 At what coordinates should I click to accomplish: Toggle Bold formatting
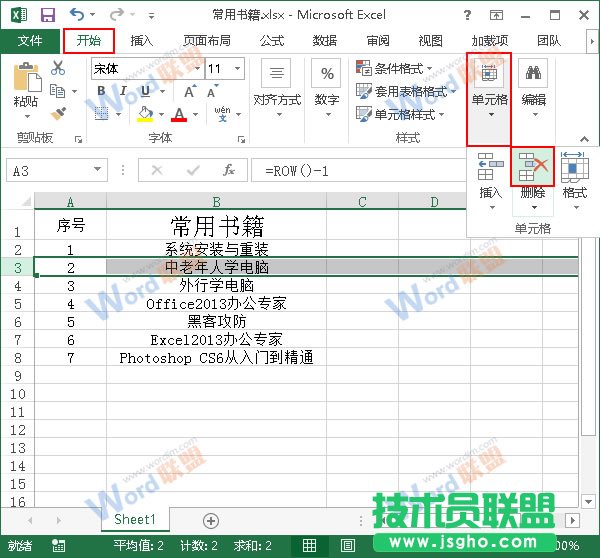coord(101,92)
